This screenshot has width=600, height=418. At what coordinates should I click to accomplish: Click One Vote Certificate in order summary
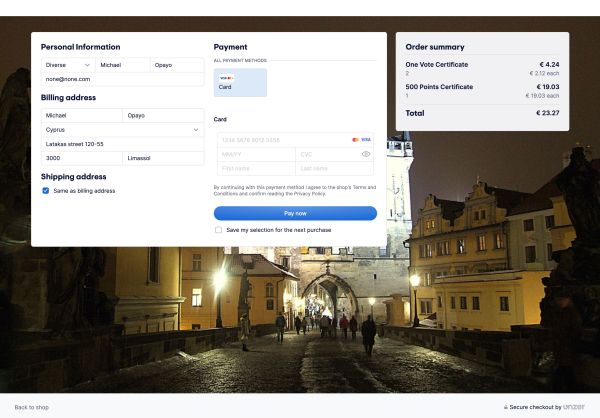click(x=437, y=65)
